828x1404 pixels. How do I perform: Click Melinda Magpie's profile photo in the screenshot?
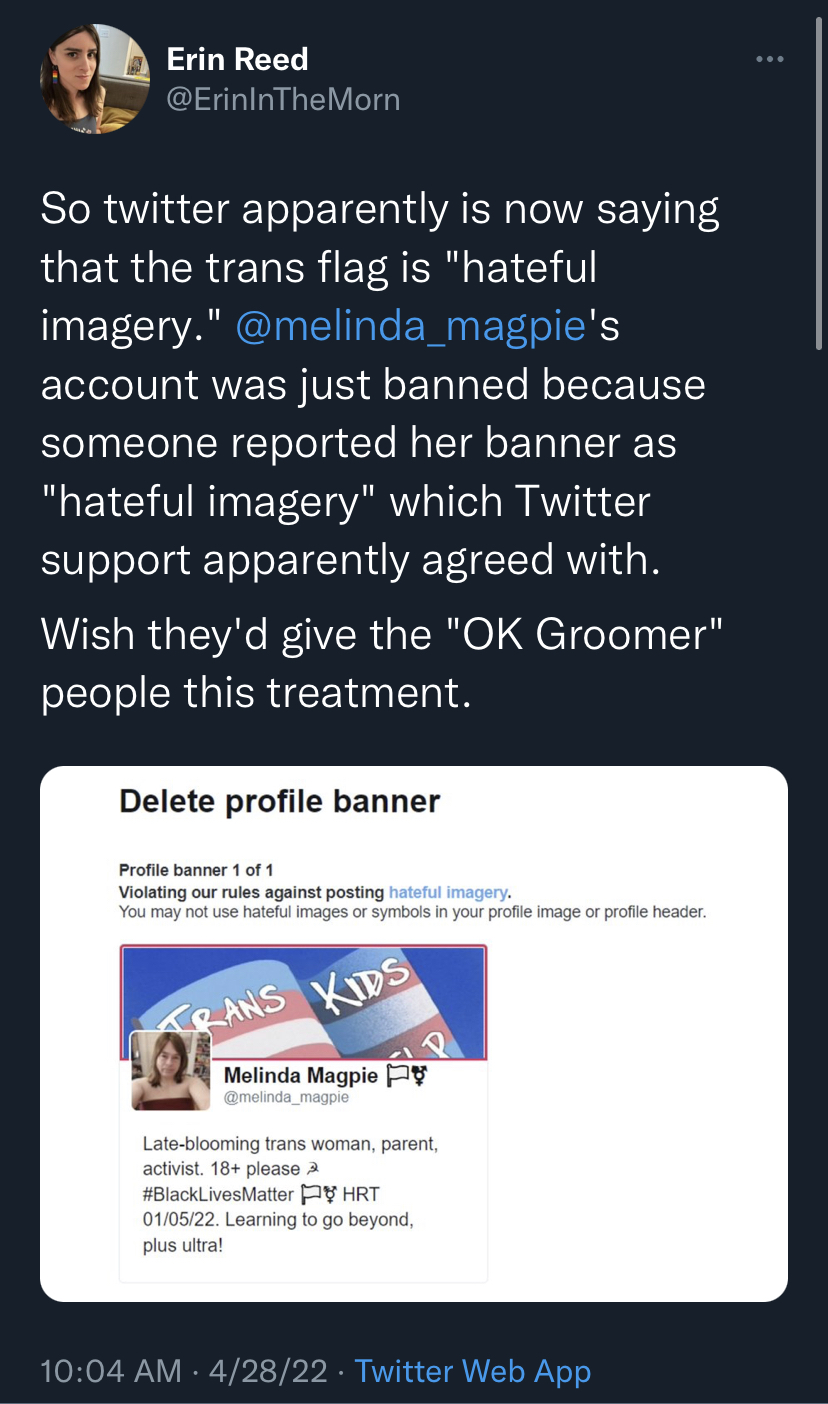click(x=171, y=1070)
